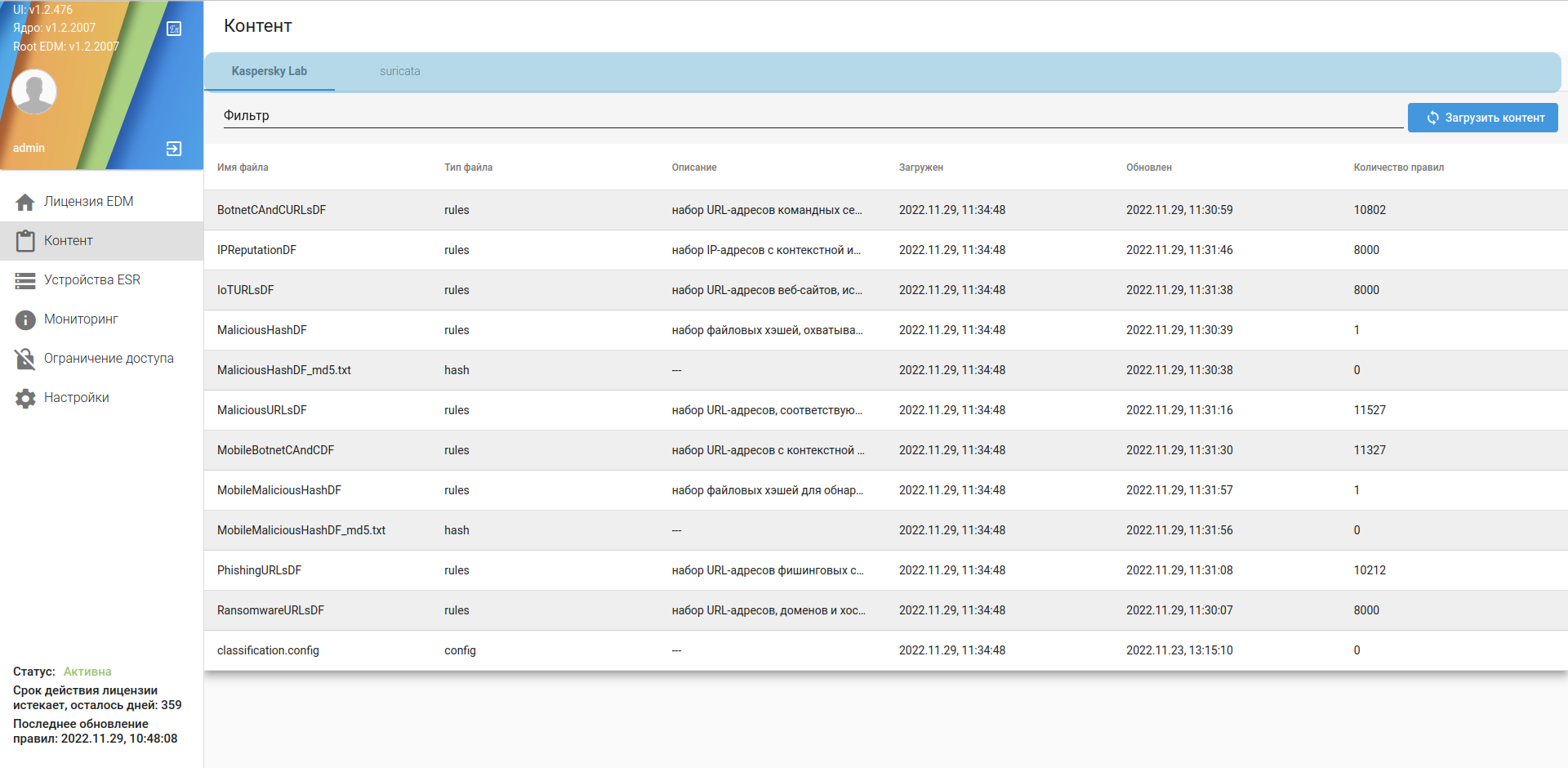Select the PhishingURLsDF file name
Viewport: 1568px width, 768px height.
(259, 570)
